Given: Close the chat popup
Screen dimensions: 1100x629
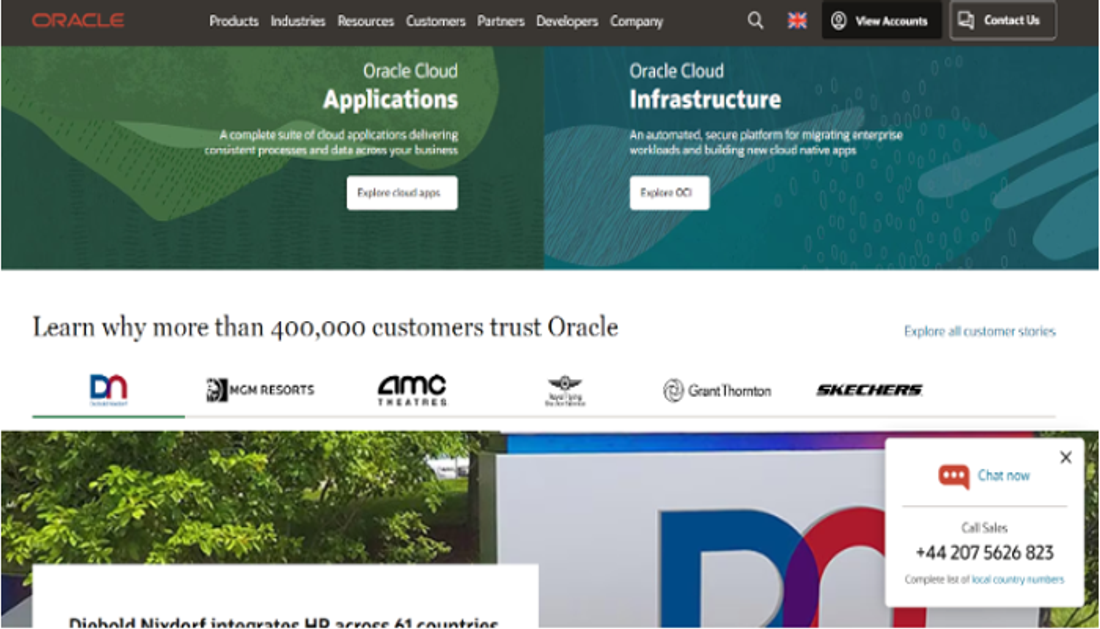Looking at the screenshot, I should tap(1066, 457).
